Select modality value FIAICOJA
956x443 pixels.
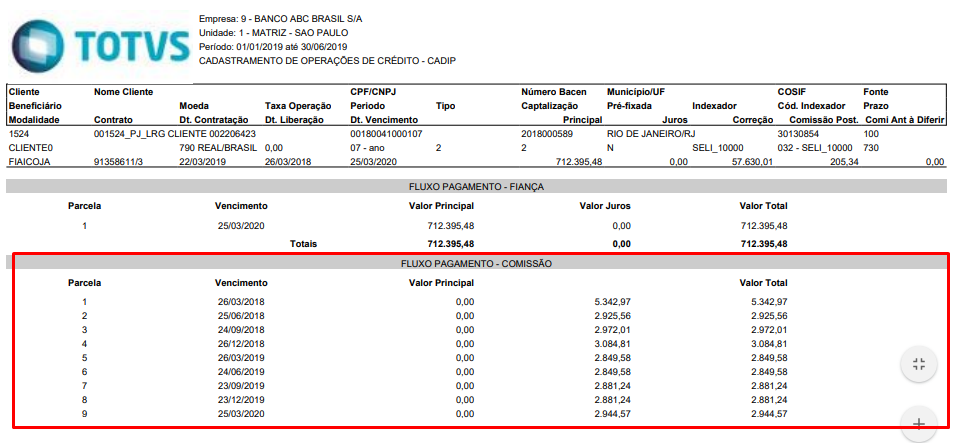[x=28, y=161]
